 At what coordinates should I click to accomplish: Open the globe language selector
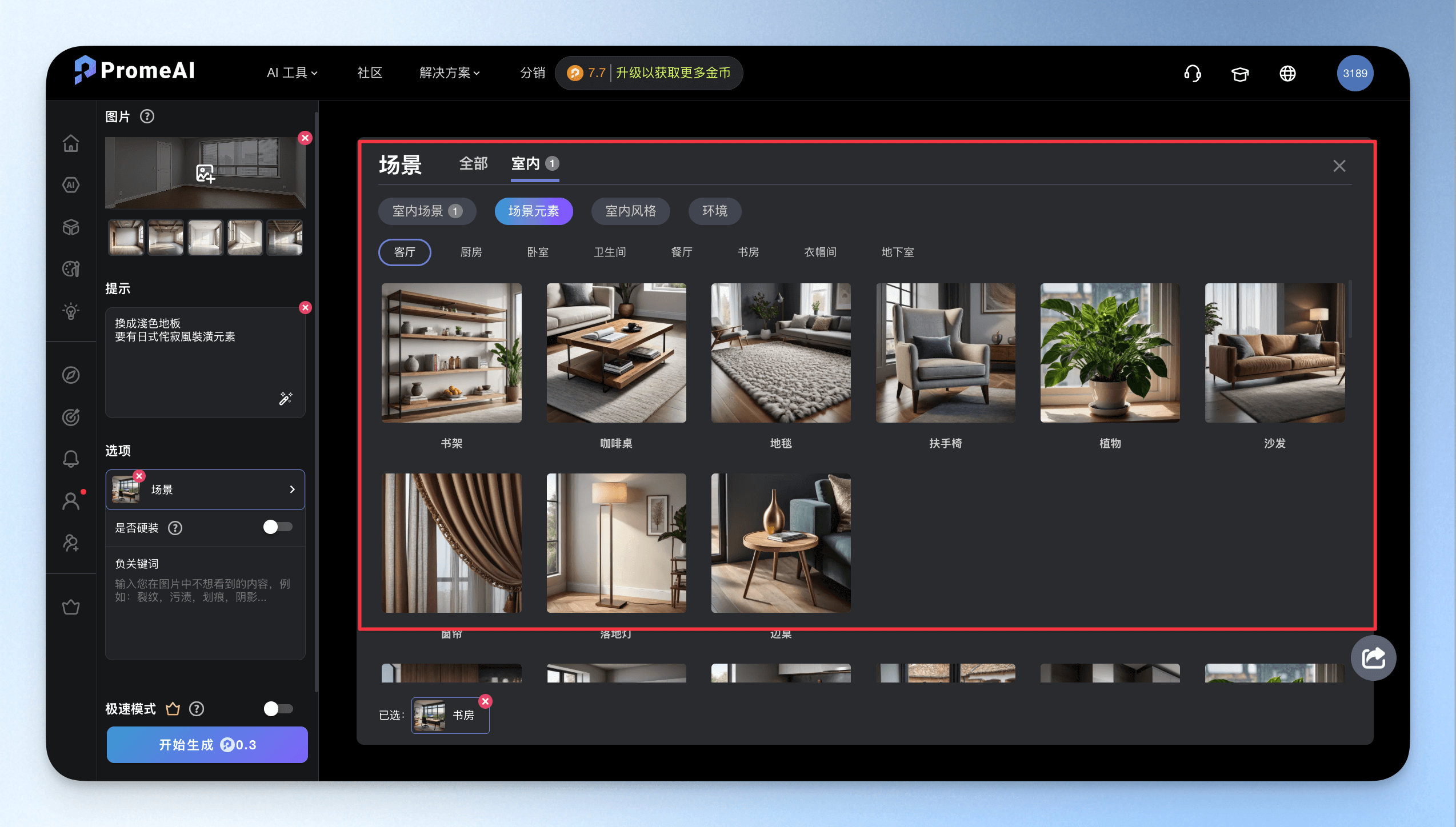click(x=1287, y=73)
